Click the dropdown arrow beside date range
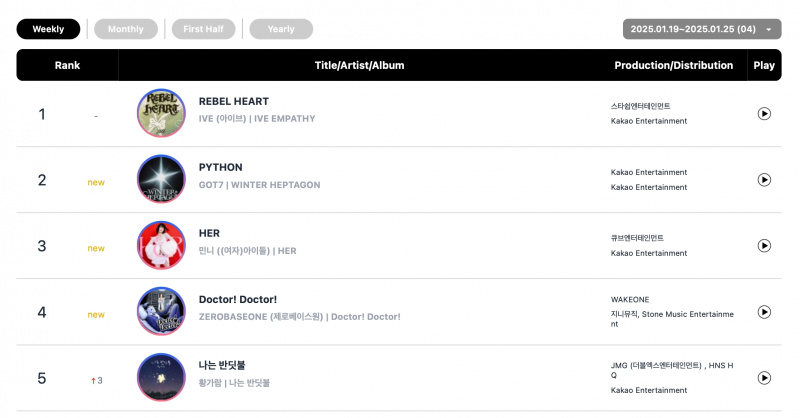Screen dimensions: 800x418 click(768, 30)
